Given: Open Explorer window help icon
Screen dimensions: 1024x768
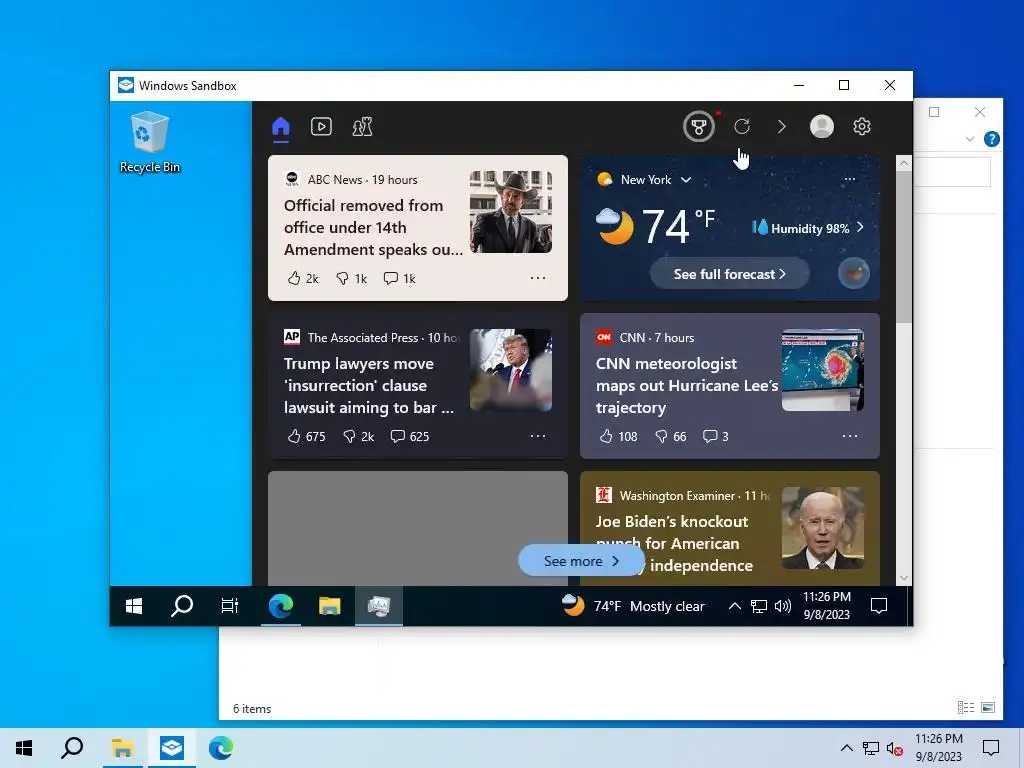Looking at the screenshot, I should [x=991, y=138].
